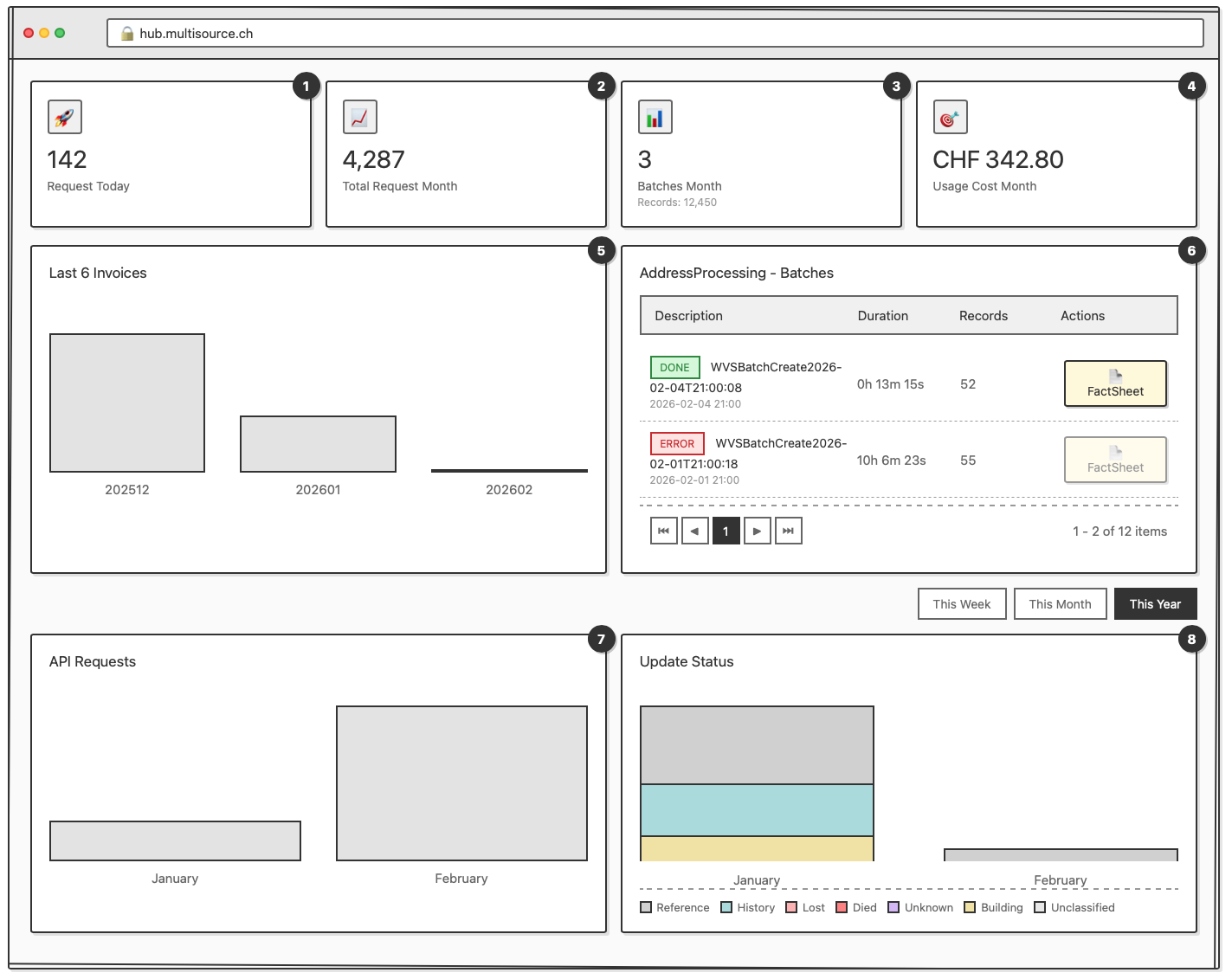Click the line chart icon above Total Request Month

click(x=359, y=117)
